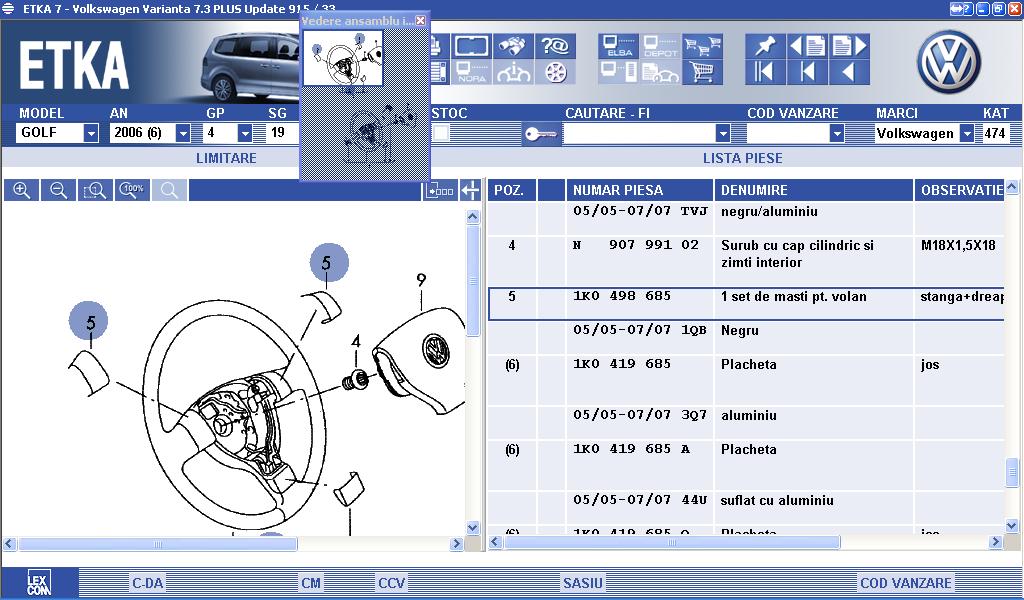Click the CM button in bottom bar

[x=311, y=583]
